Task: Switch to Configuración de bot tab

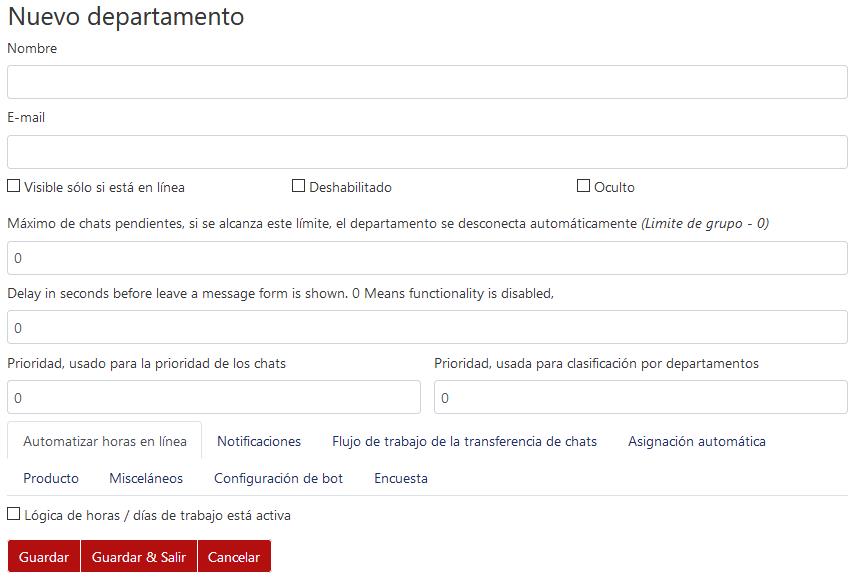Action: pos(278,478)
